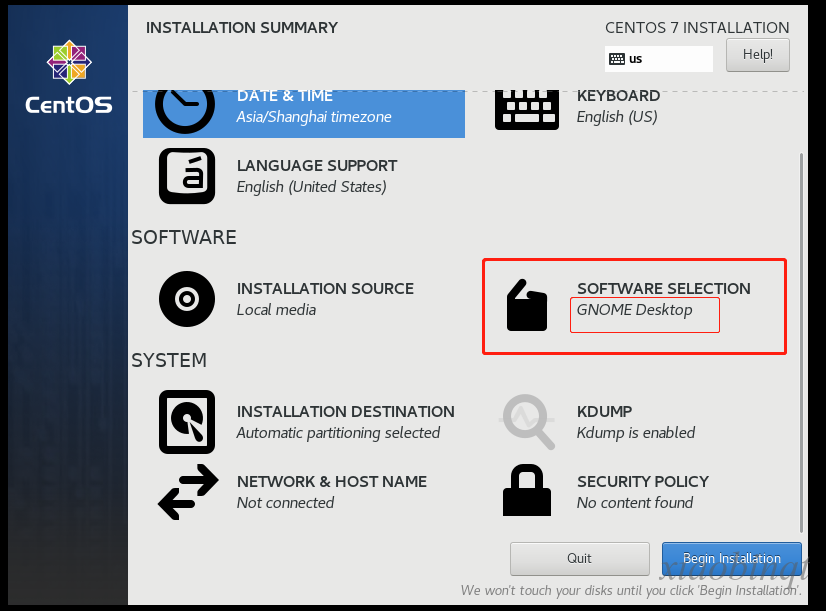The height and width of the screenshot is (611, 826).
Task: Open Date & Time clock icon
Action: coord(184,111)
